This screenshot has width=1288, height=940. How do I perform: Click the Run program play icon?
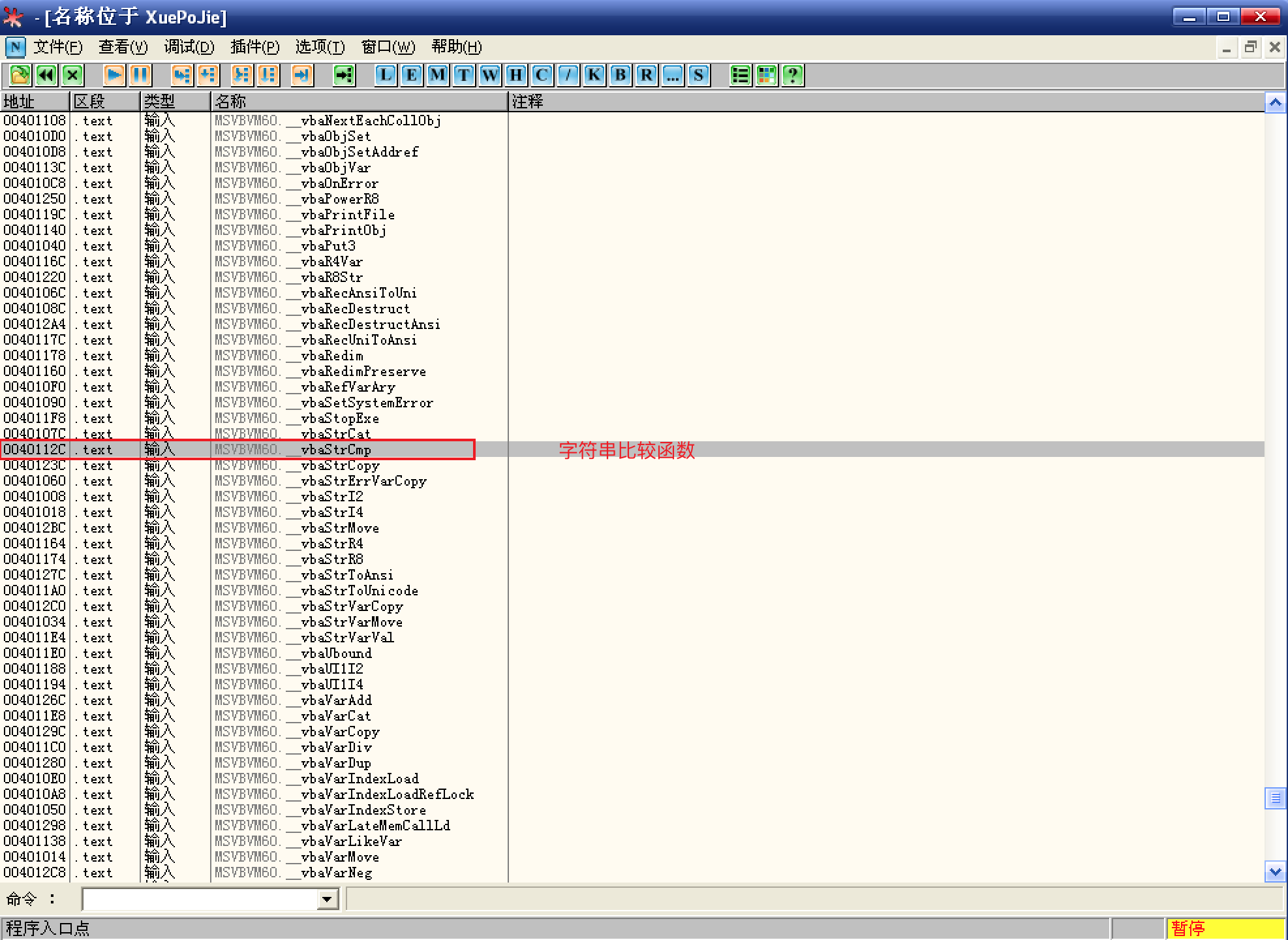point(114,75)
